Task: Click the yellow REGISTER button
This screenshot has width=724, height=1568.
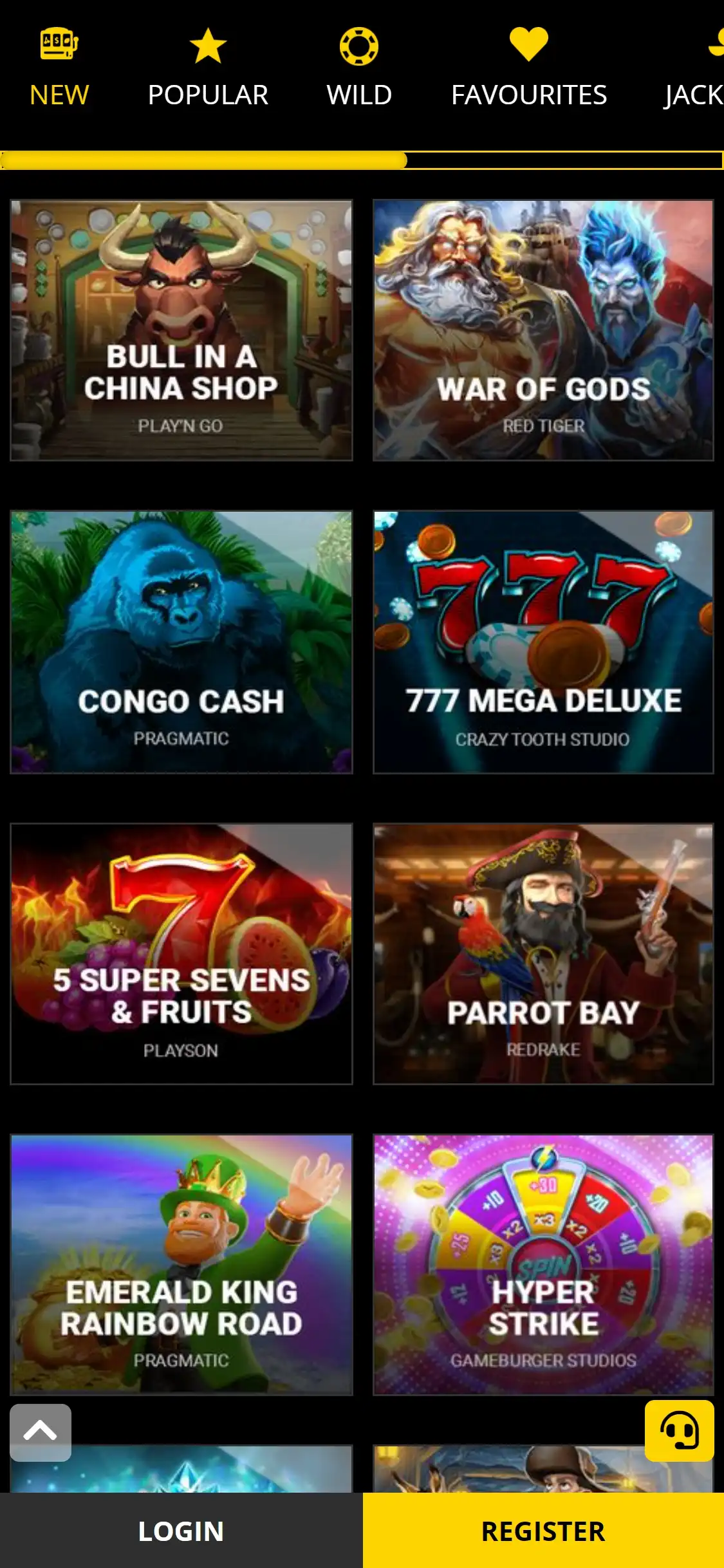Action: tap(543, 1531)
